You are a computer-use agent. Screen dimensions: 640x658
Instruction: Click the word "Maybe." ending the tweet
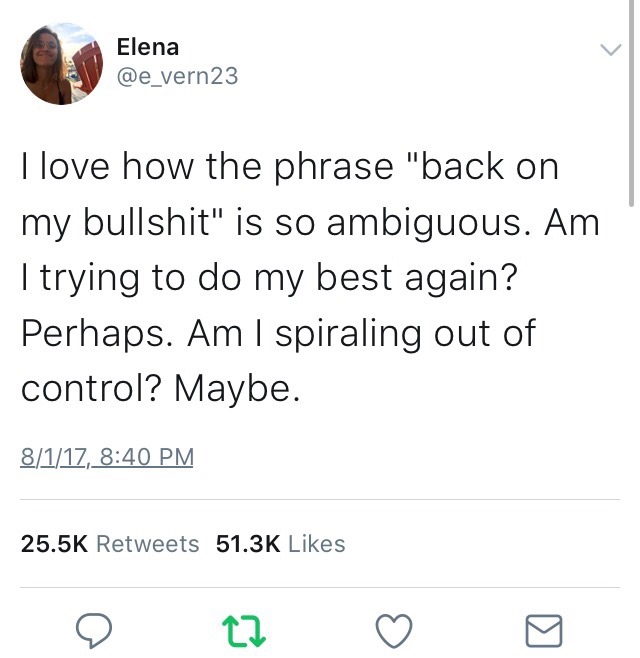click(x=236, y=387)
